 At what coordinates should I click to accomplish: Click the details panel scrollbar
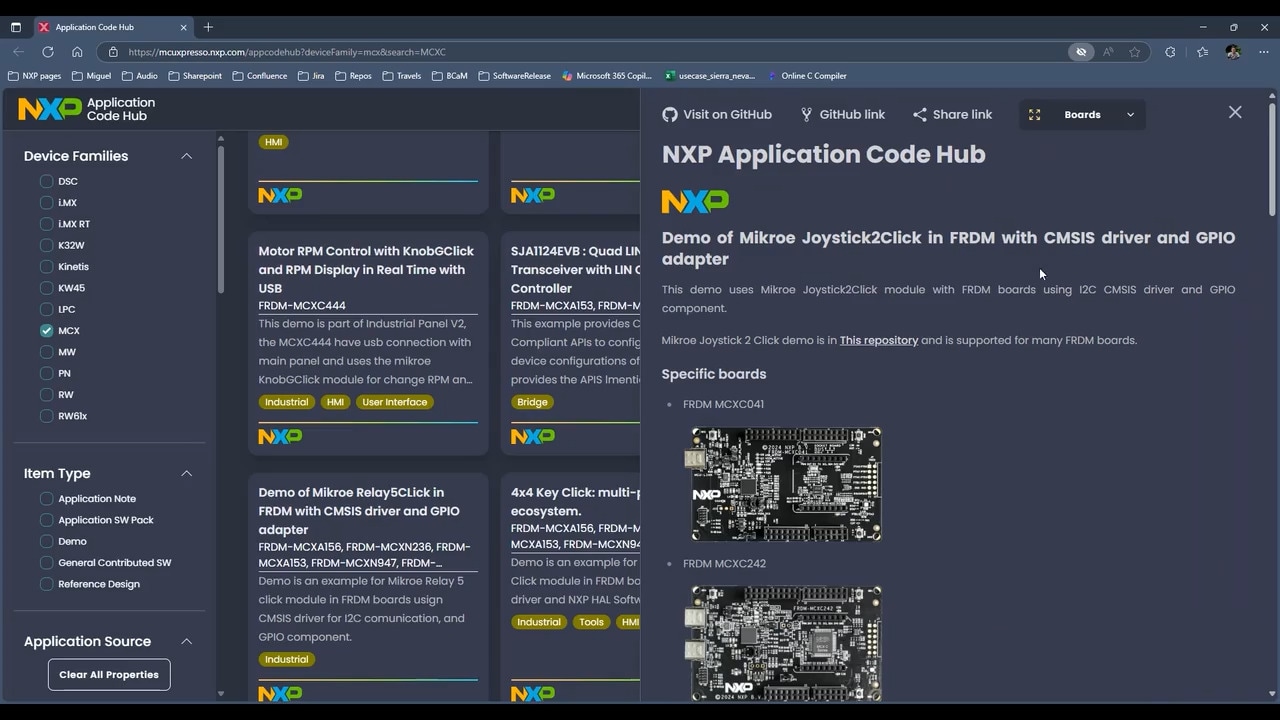tap(1272, 158)
